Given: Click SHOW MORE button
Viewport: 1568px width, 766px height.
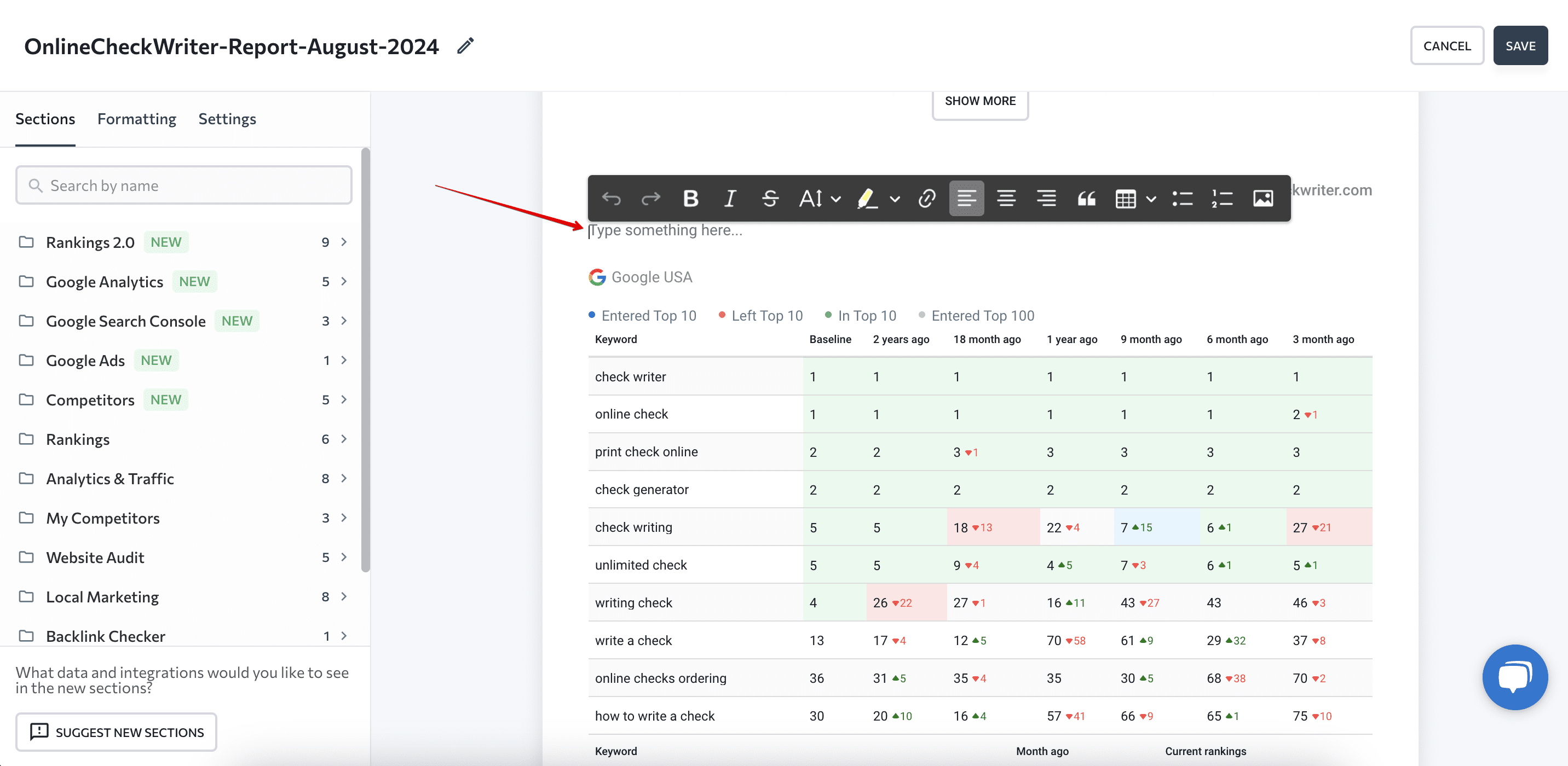Looking at the screenshot, I should click(980, 102).
